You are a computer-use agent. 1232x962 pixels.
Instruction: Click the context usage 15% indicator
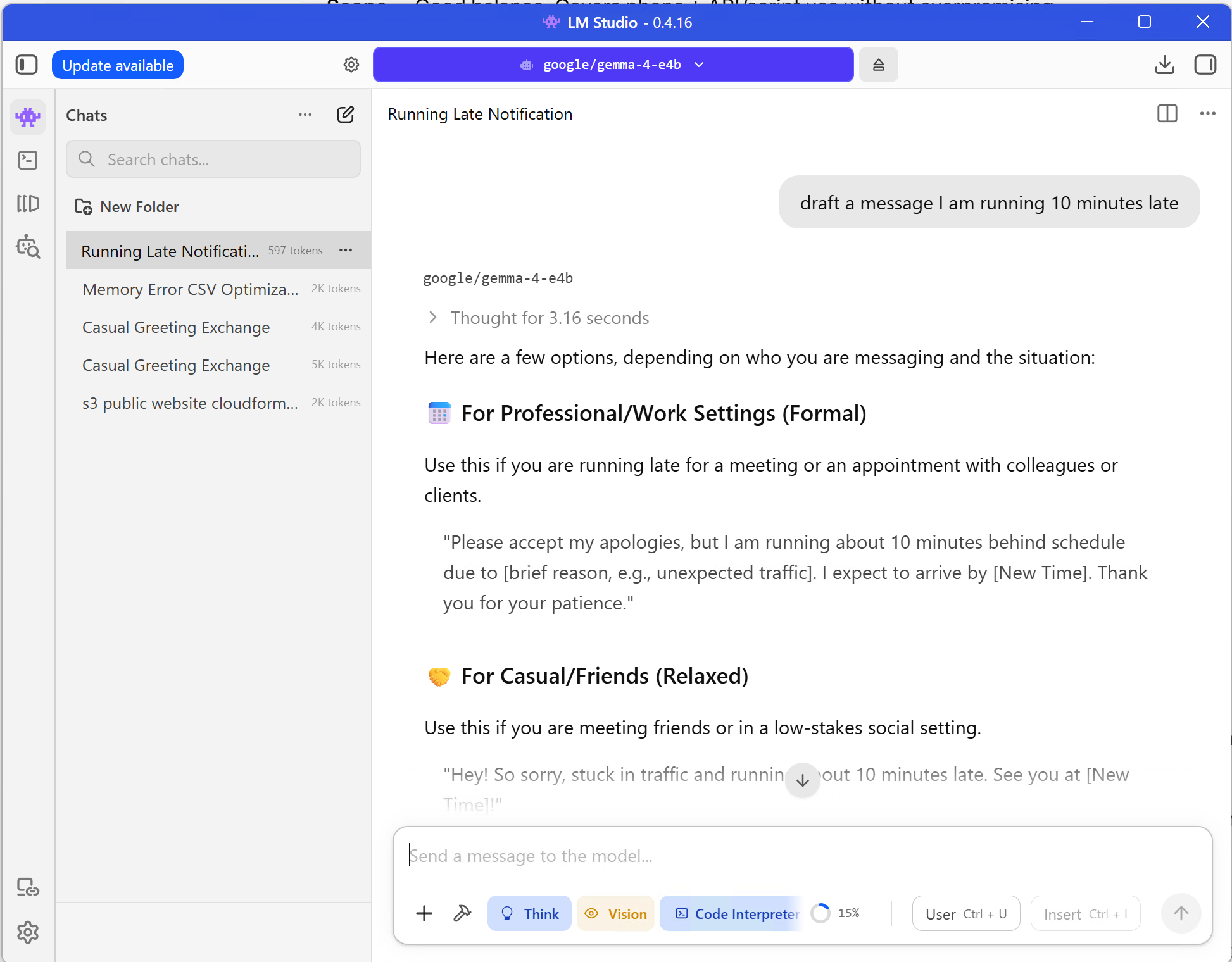click(x=836, y=913)
